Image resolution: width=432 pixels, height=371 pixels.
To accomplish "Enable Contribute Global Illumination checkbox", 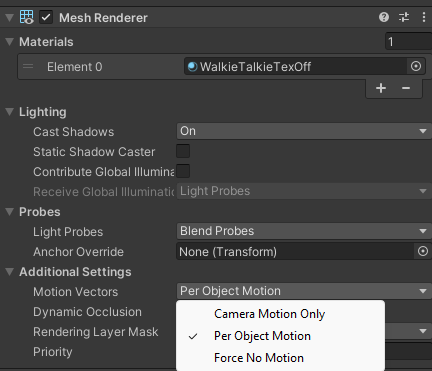I will (x=183, y=171).
